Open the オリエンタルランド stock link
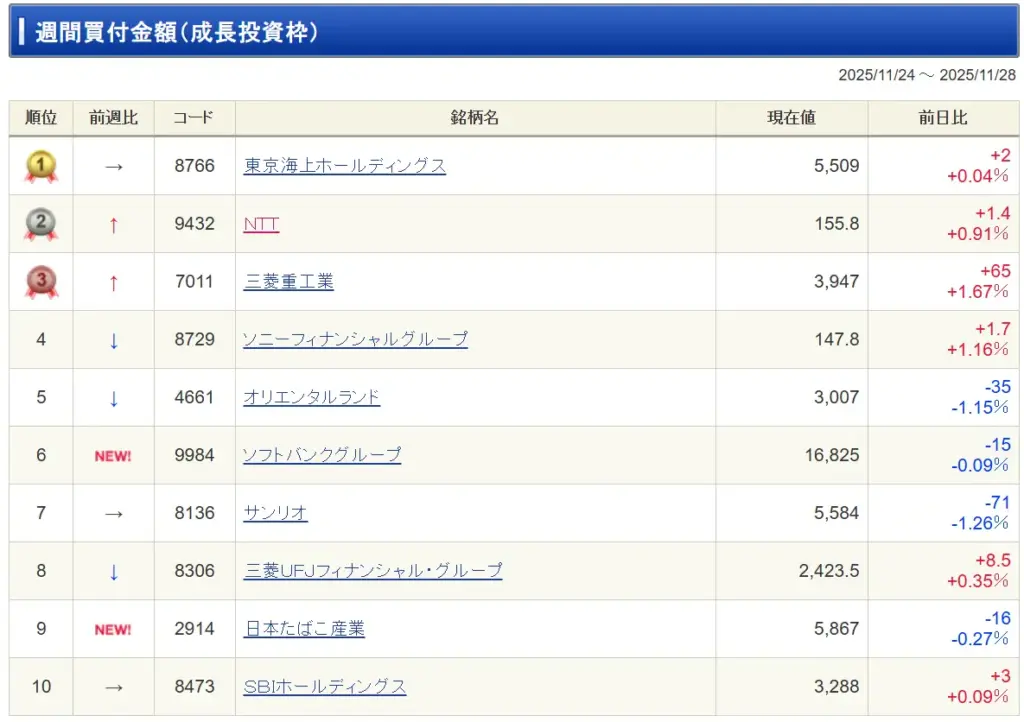The image size is (1024, 722). click(311, 398)
